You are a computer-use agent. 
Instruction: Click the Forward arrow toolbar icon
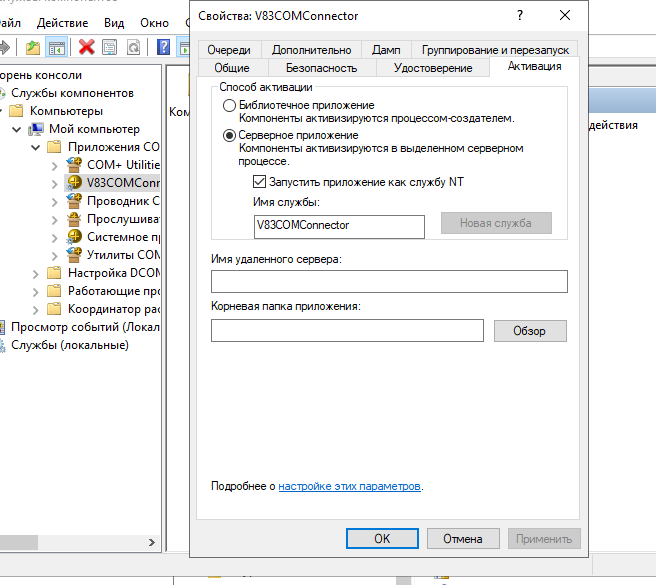tap(4, 48)
